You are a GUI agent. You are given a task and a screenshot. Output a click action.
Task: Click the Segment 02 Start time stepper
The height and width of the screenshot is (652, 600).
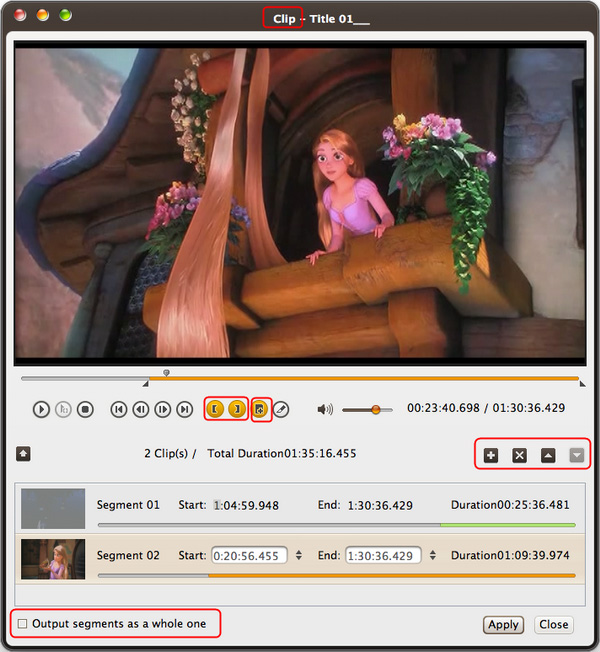point(299,555)
